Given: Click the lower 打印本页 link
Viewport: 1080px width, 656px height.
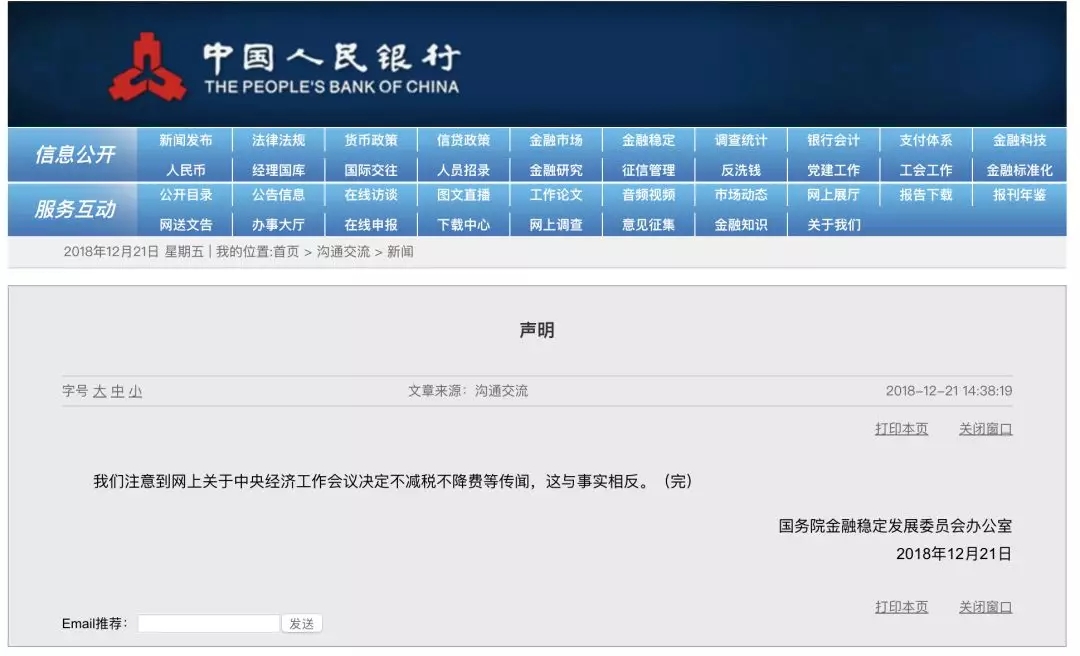Looking at the screenshot, I should tap(901, 607).
